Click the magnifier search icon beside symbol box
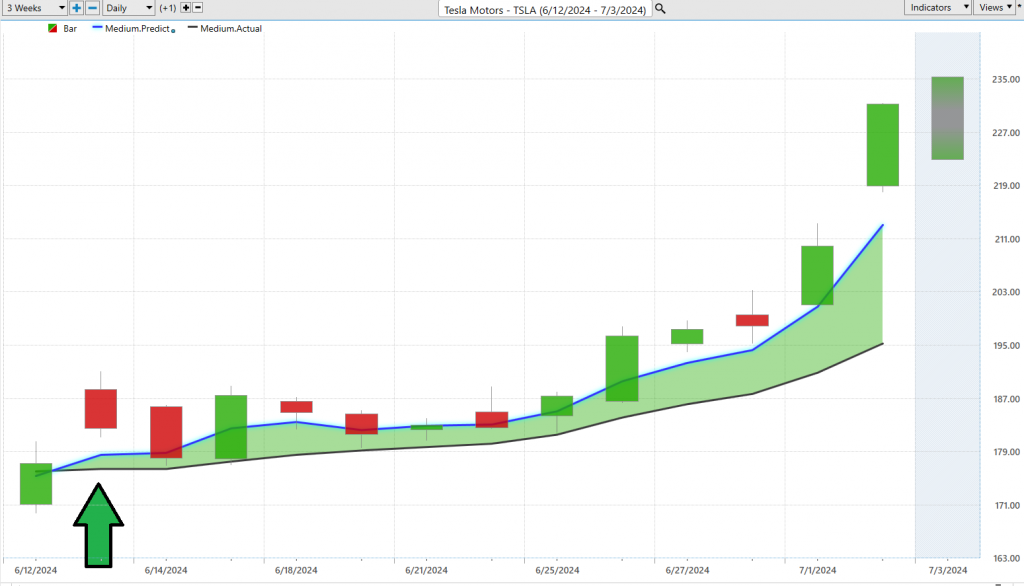The height and width of the screenshot is (586, 1024). [660, 8]
